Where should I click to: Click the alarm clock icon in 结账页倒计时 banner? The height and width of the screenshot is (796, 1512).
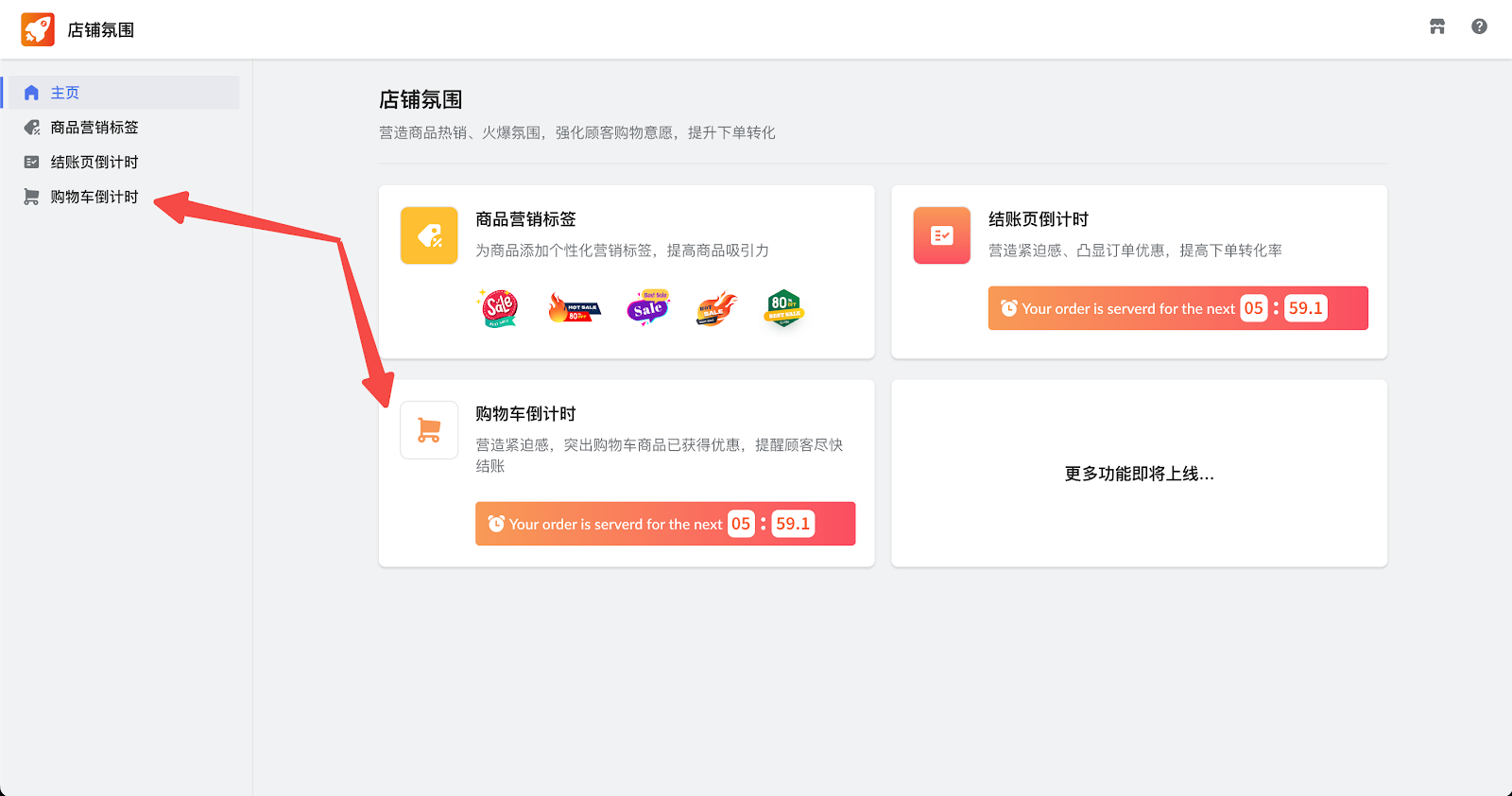coord(1009,308)
